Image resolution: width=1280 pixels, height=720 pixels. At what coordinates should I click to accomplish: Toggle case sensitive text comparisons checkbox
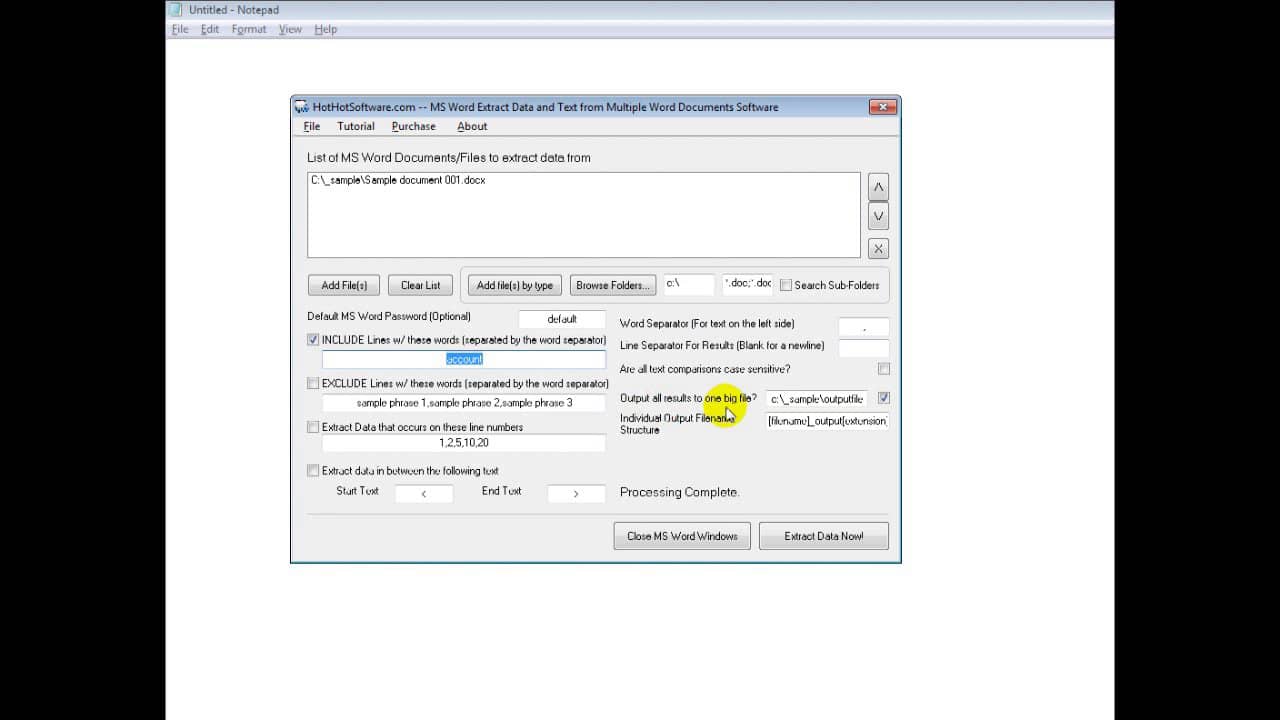click(x=883, y=369)
